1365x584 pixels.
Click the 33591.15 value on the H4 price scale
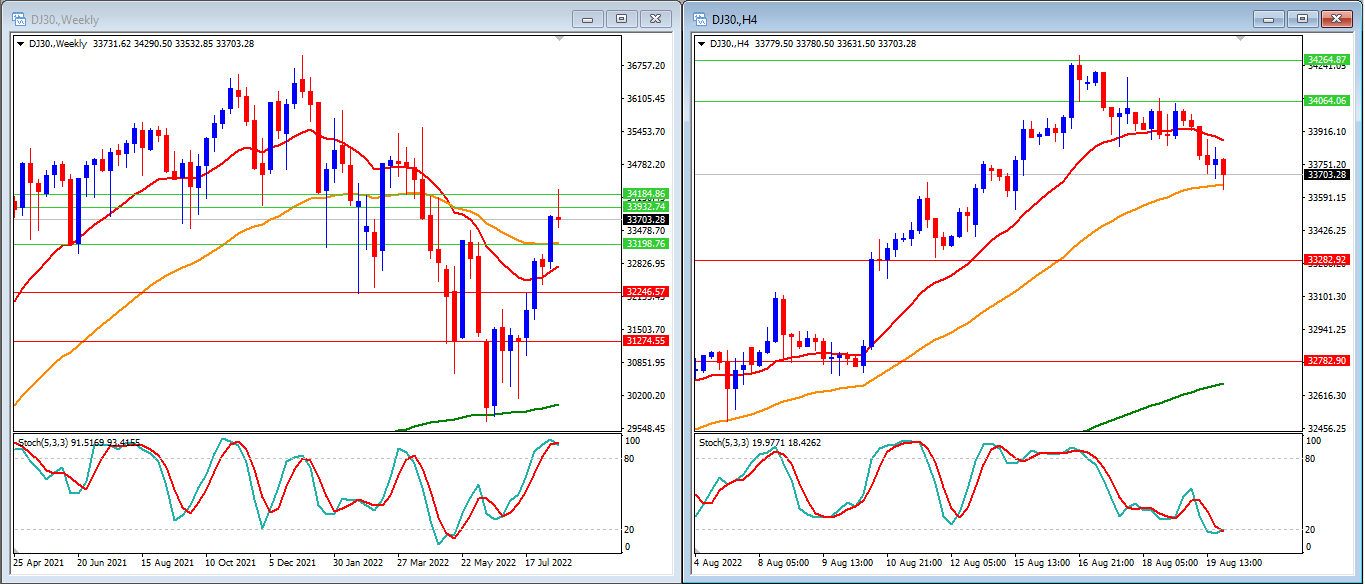pos(1329,198)
